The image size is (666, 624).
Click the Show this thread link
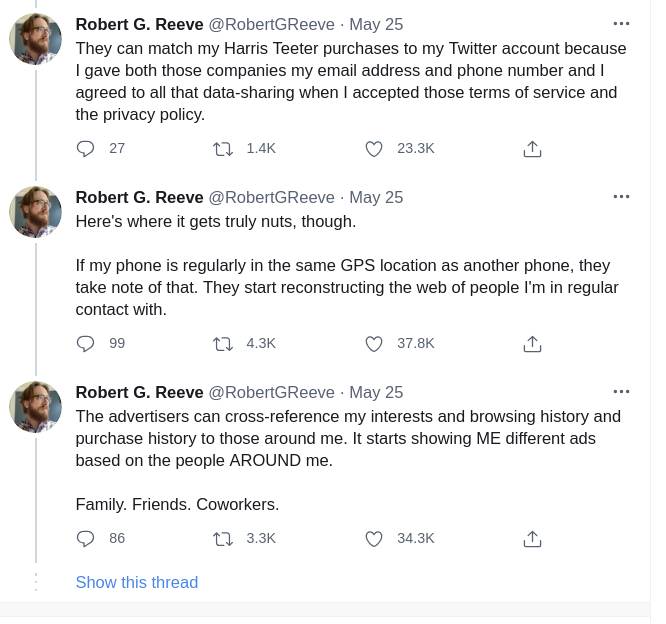pos(137,582)
